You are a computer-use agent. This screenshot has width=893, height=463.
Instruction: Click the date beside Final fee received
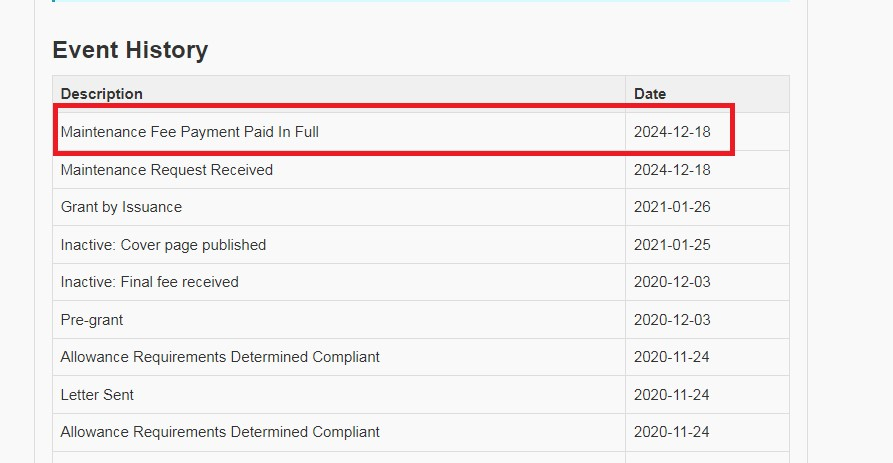(672, 282)
